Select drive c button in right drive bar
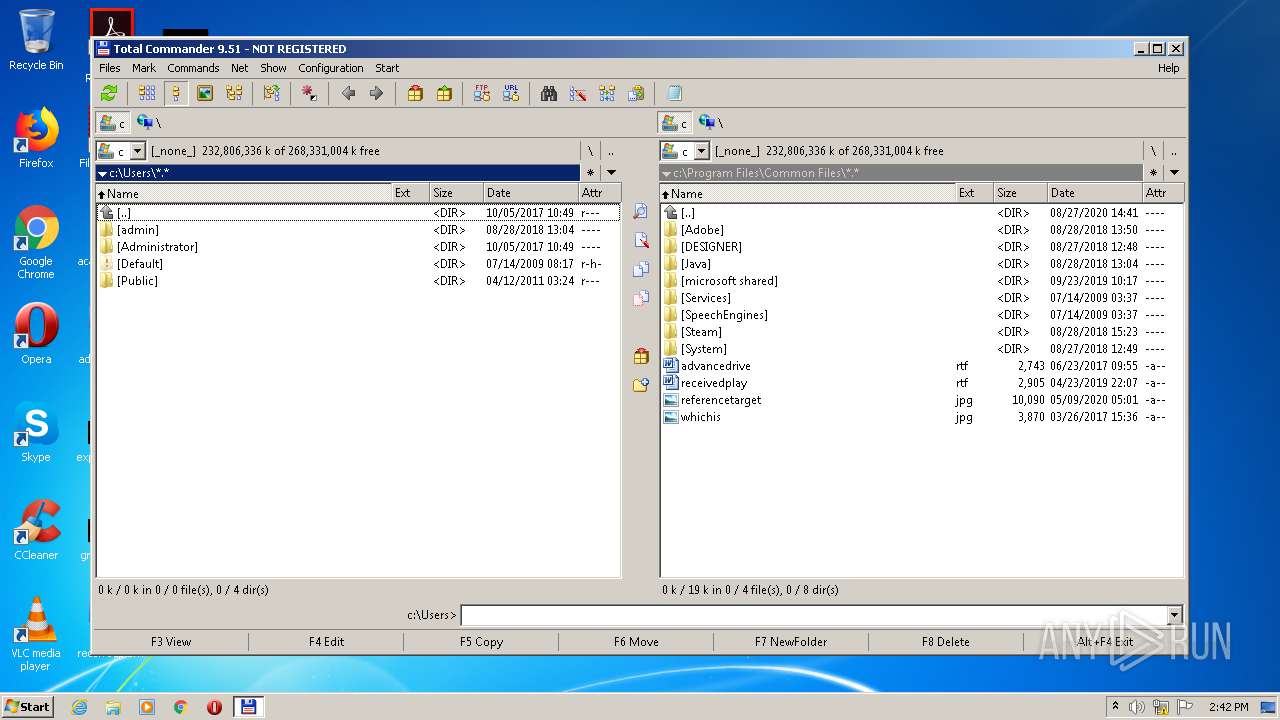The image size is (1280, 720). point(675,123)
